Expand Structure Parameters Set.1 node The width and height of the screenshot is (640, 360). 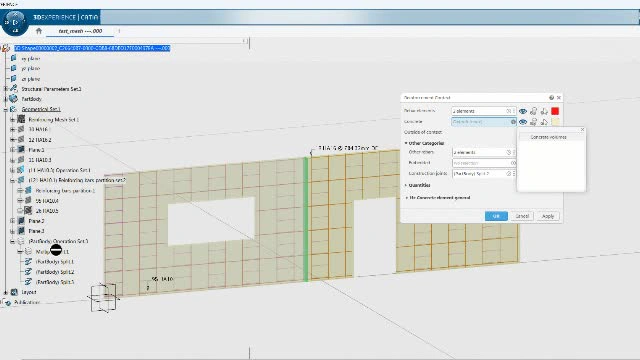pos(6,89)
